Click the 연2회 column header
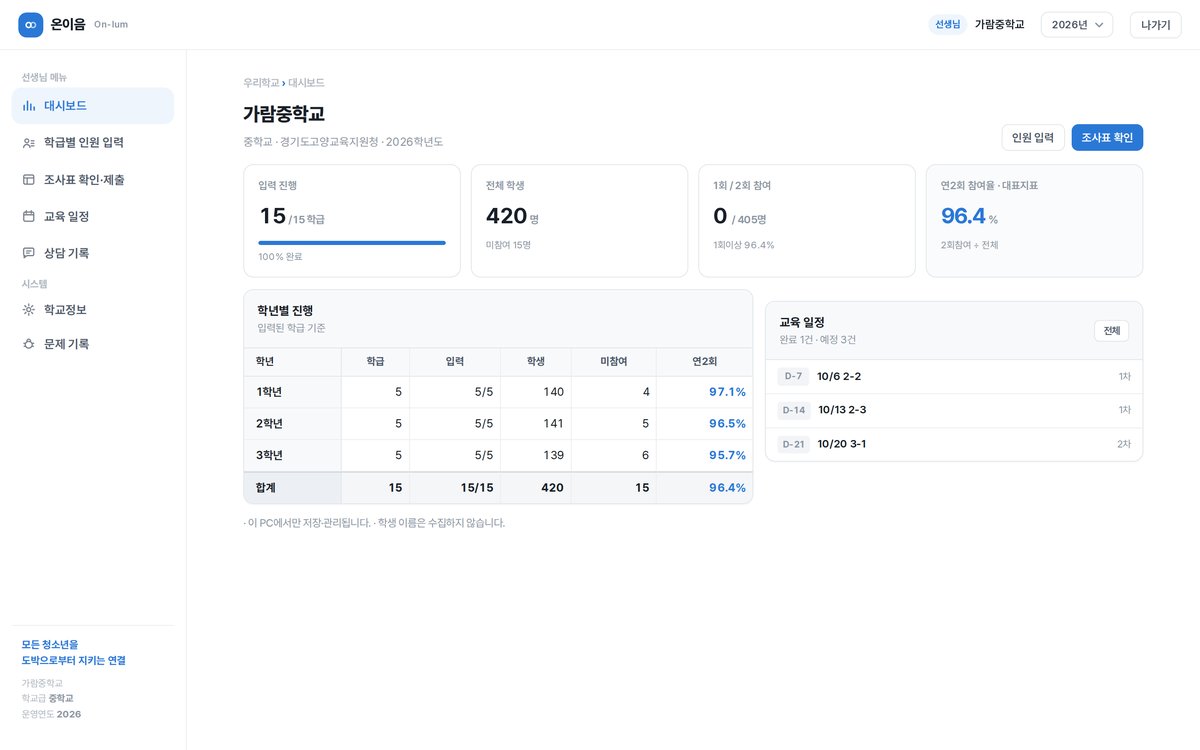The image size is (1200, 750). click(705, 361)
